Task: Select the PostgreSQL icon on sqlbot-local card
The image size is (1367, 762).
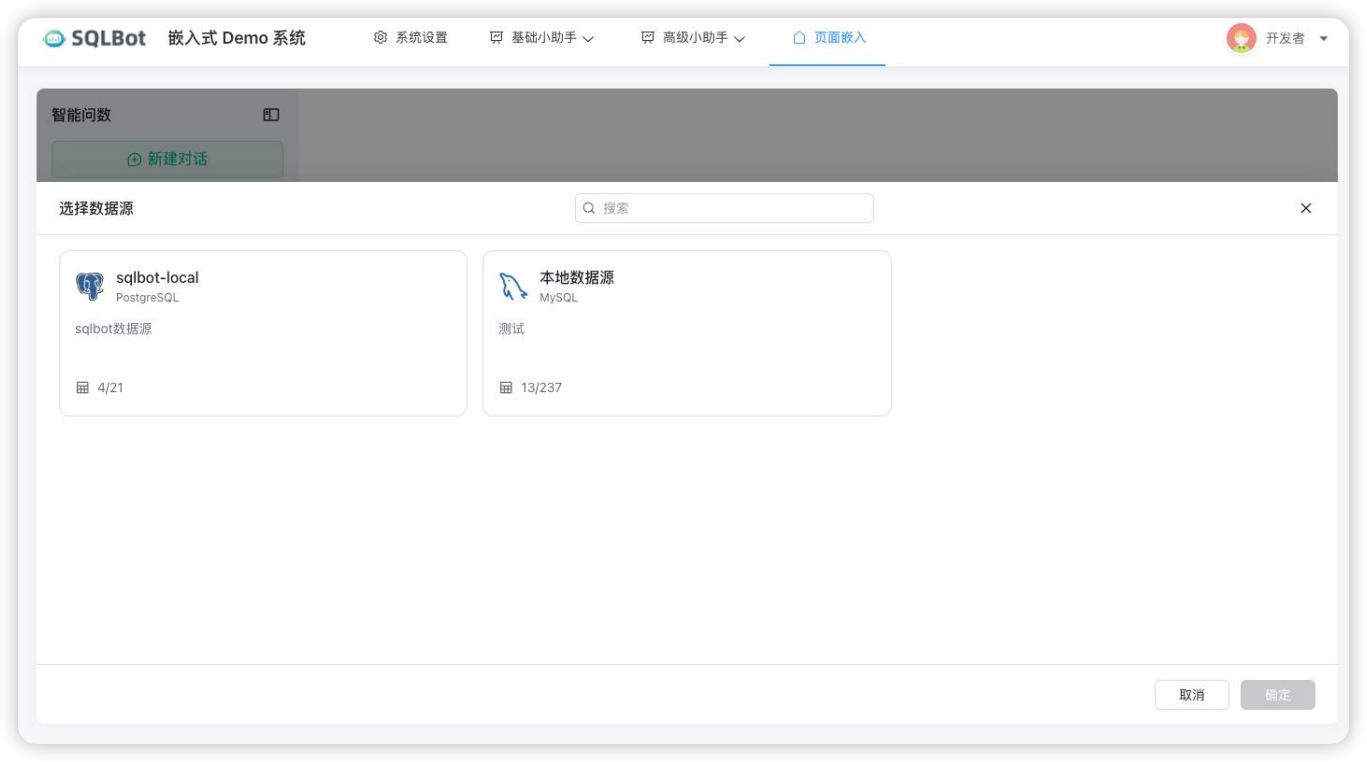Action: pos(90,283)
